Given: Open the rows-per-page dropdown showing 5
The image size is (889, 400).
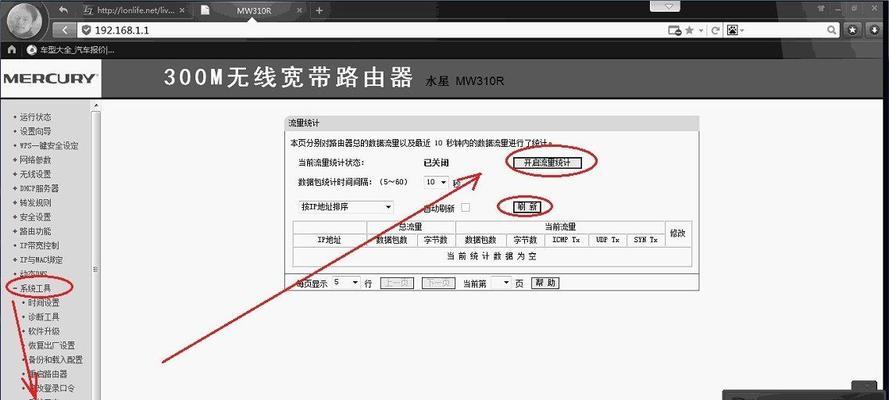Looking at the screenshot, I should tap(346, 282).
